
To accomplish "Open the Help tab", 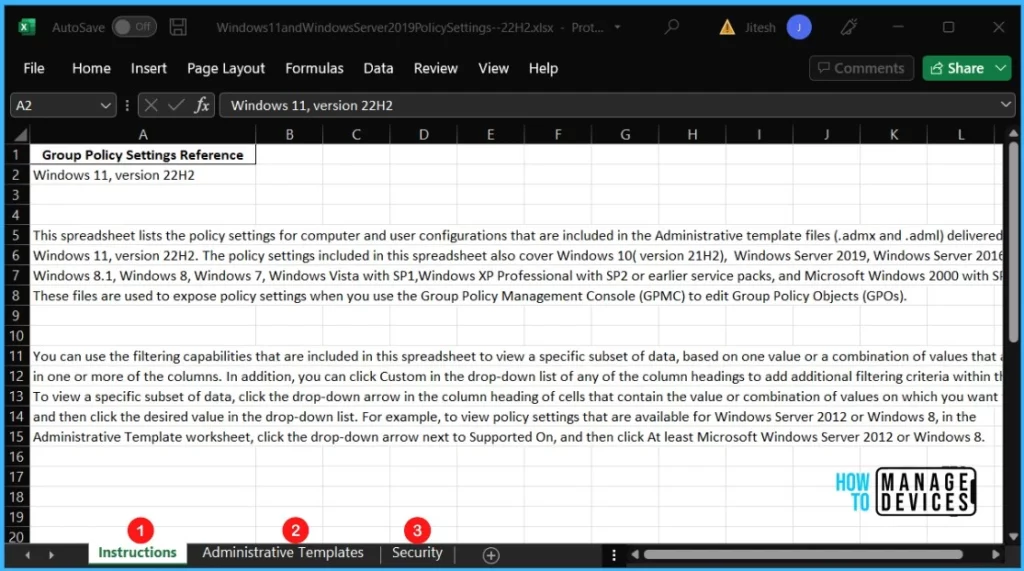I will (543, 69).
